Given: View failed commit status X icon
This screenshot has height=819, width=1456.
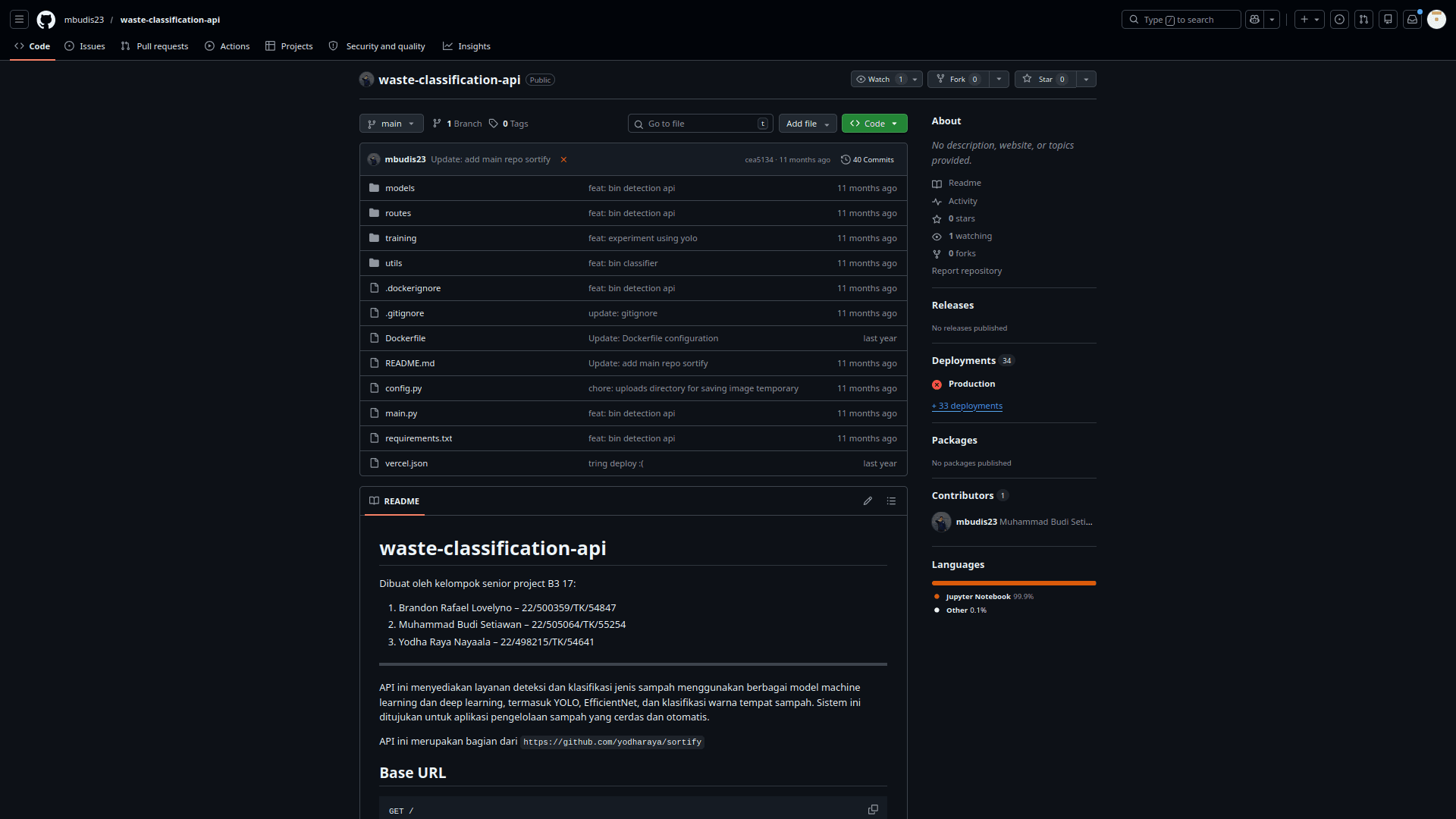Looking at the screenshot, I should point(563,160).
